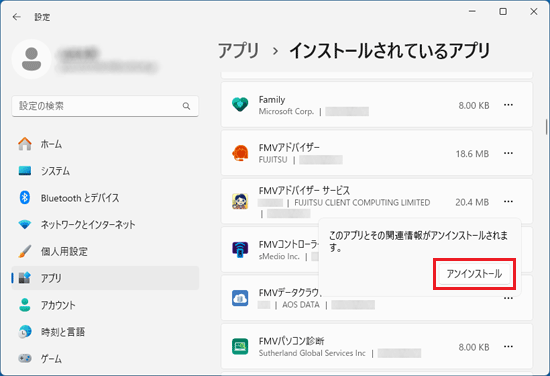Maximize the Settings window
This screenshot has width=550, height=376.
[503, 12]
